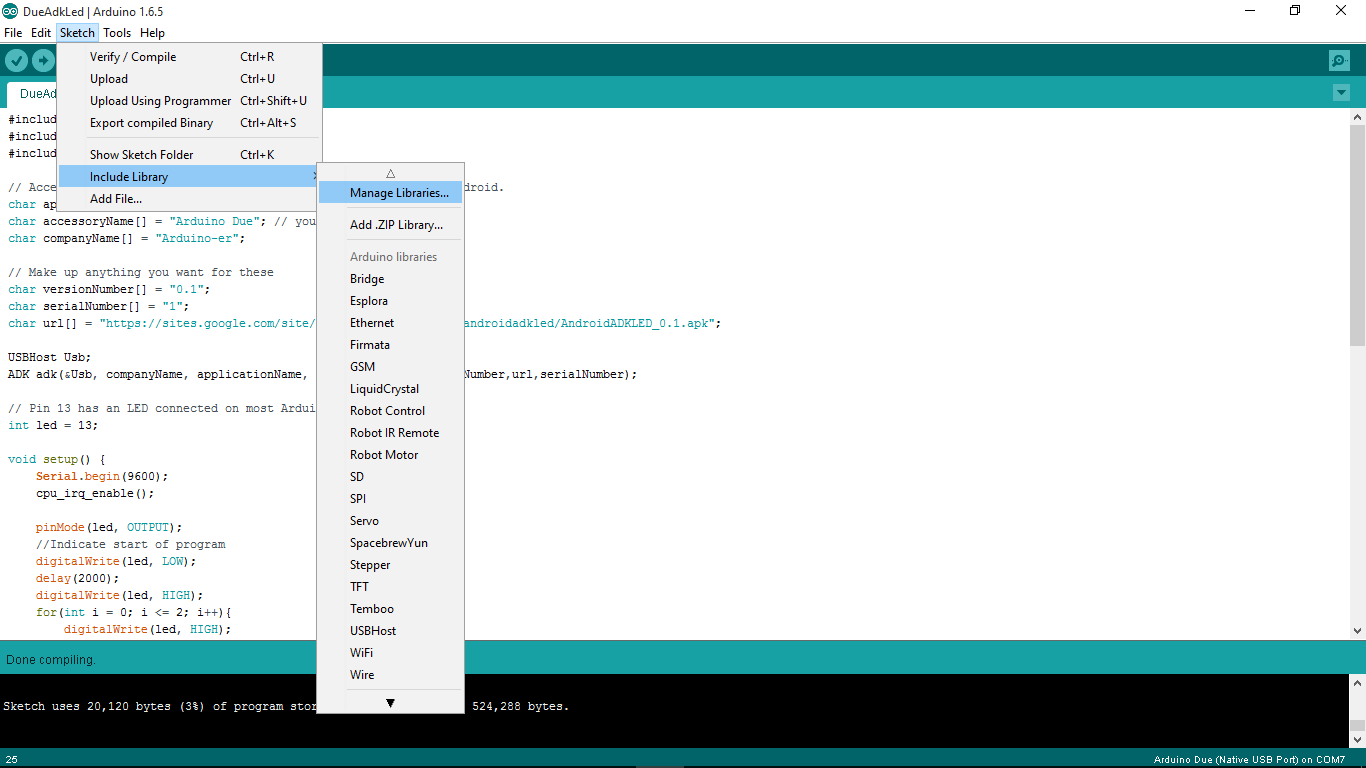Click the 'delay(2000);' code line
The image size is (1366, 768).
pos(78,579)
